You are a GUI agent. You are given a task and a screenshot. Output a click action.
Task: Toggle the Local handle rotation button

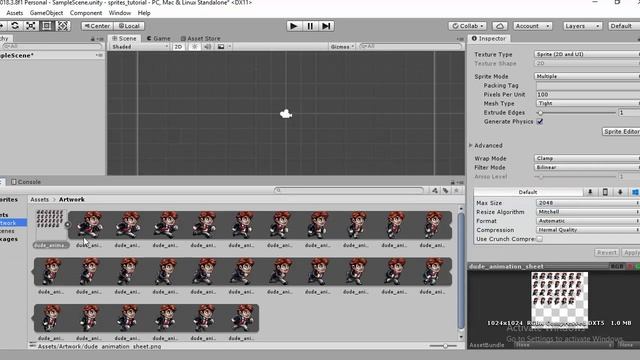click(x=129, y=26)
